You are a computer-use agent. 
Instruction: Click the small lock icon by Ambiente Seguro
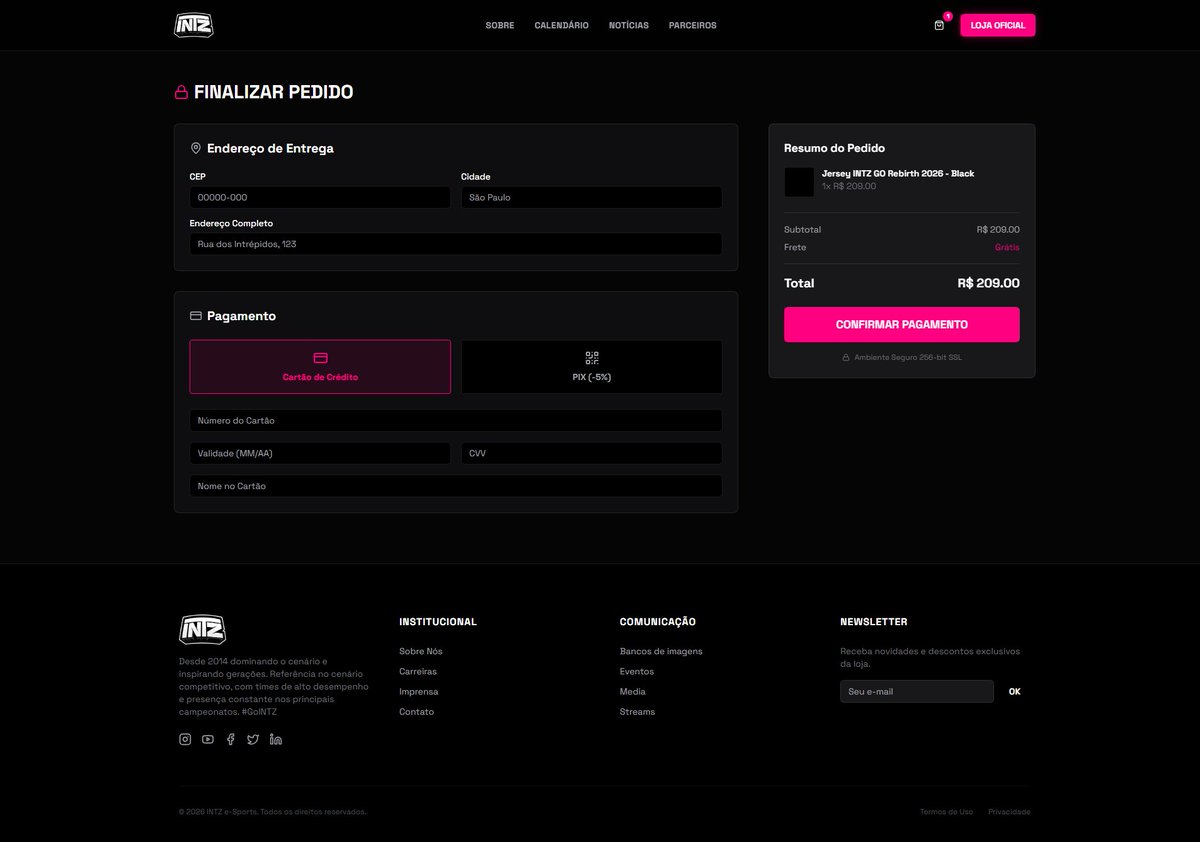[845, 357]
